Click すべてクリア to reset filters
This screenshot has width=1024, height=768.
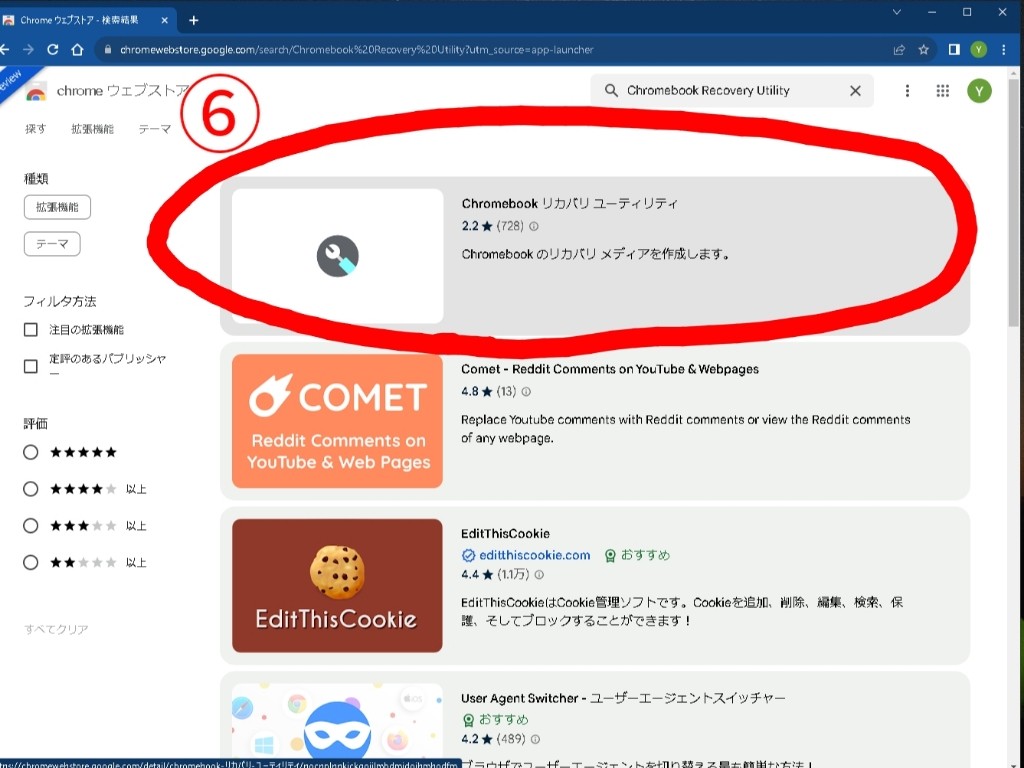[x=56, y=630]
